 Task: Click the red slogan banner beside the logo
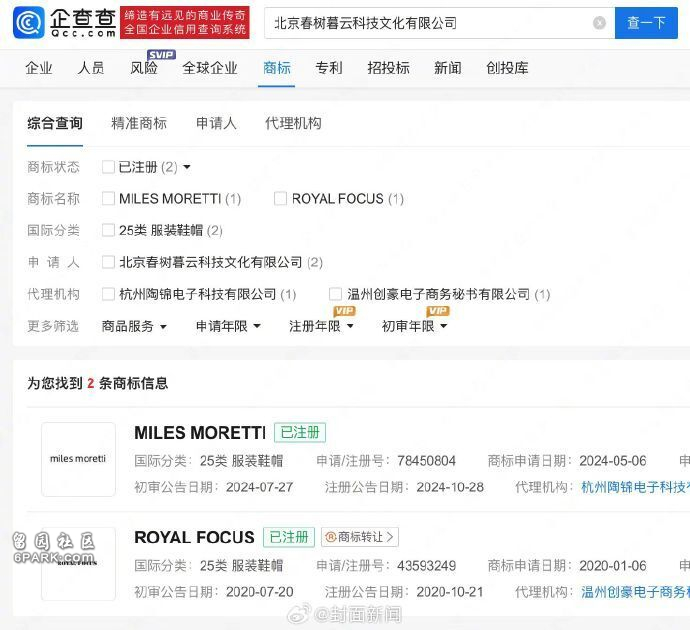coord(185,22)
